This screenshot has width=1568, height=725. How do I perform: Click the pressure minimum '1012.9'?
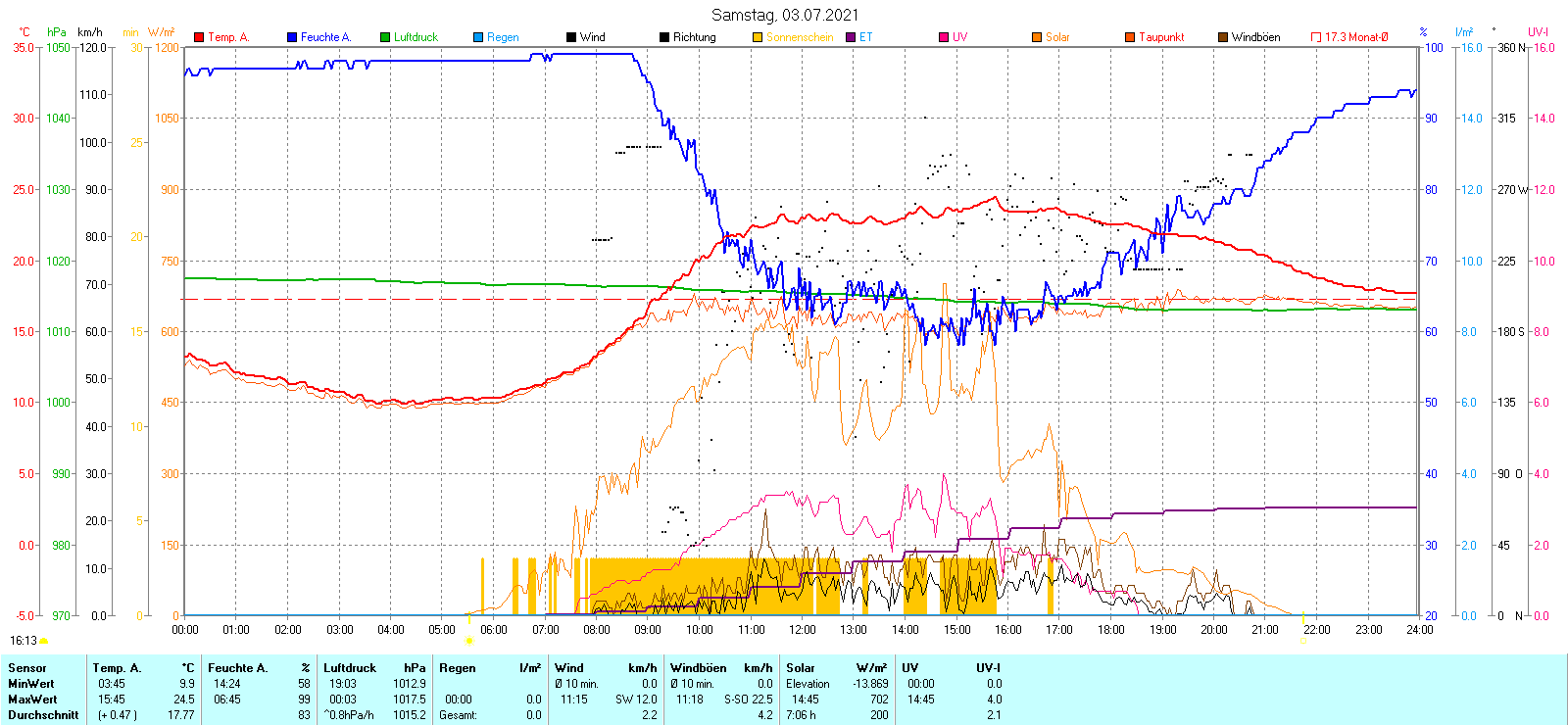(x=410, y=684)
